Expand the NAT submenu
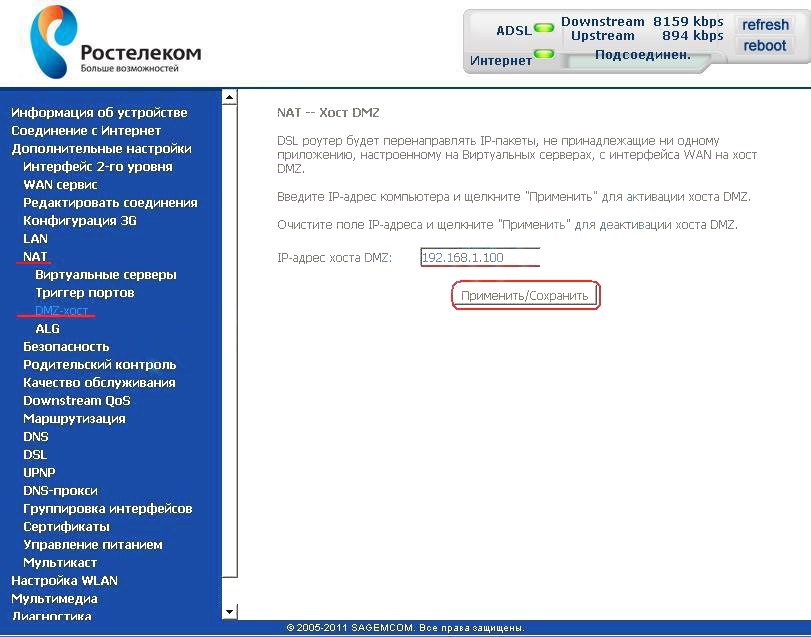Screen dimensions: 811x637 (x=36, y=257)
